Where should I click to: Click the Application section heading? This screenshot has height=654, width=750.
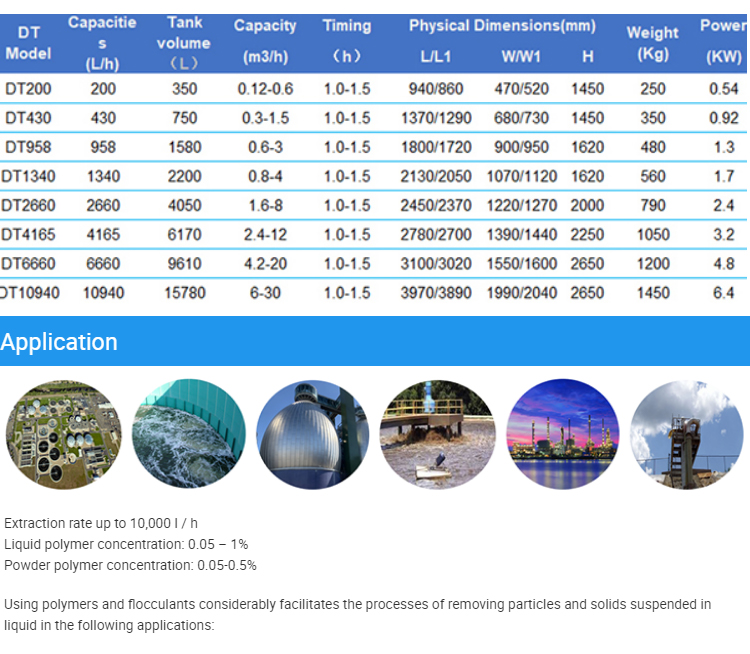click(59, 342)
